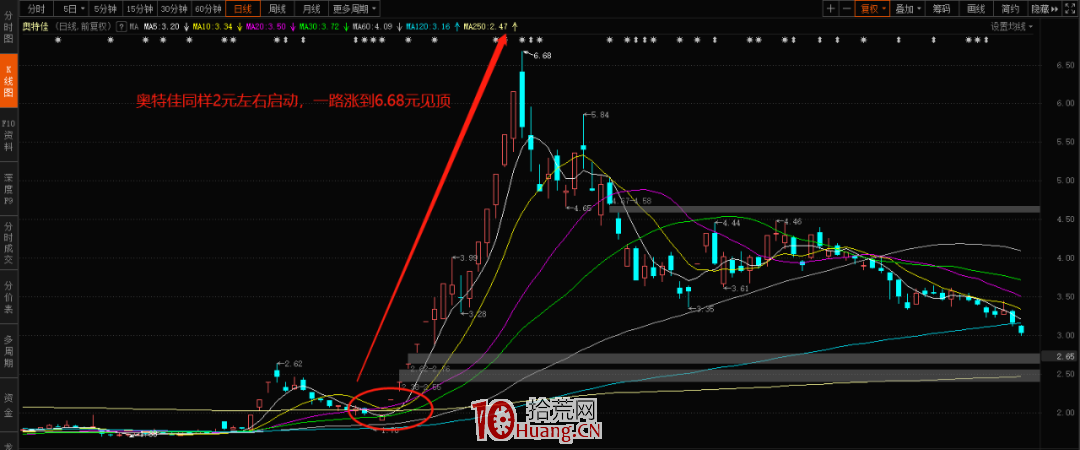Click the 3.61 low price label
Screen dimensions: 1080x450
click(740, 288)
